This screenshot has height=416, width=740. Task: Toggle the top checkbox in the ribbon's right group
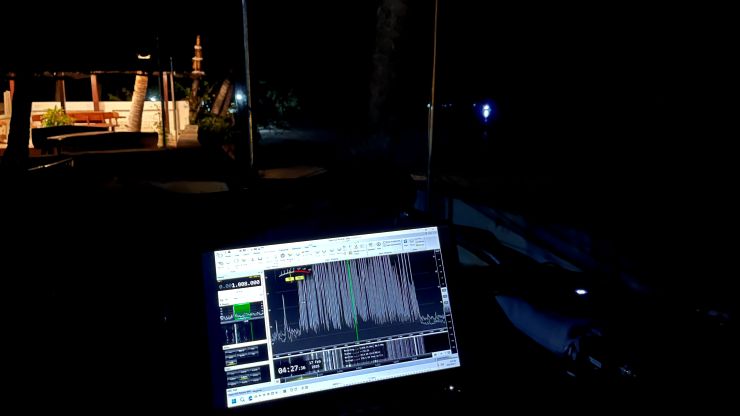[385, 240]
